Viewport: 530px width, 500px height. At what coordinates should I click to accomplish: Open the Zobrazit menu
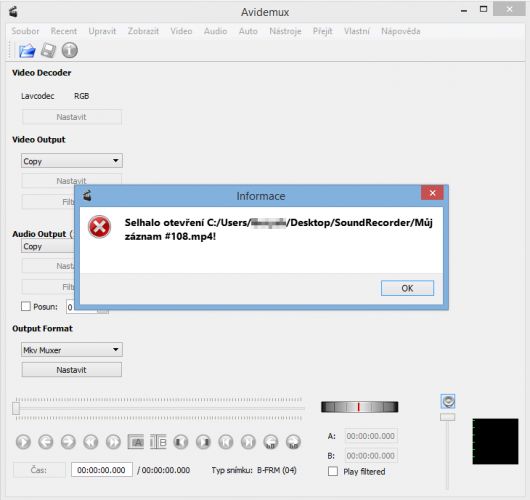point(143,31)
